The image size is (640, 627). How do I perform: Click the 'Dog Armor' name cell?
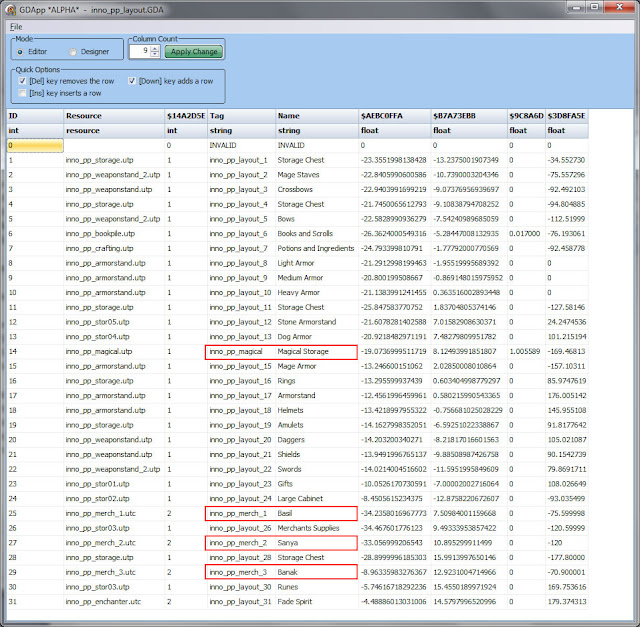317,337
